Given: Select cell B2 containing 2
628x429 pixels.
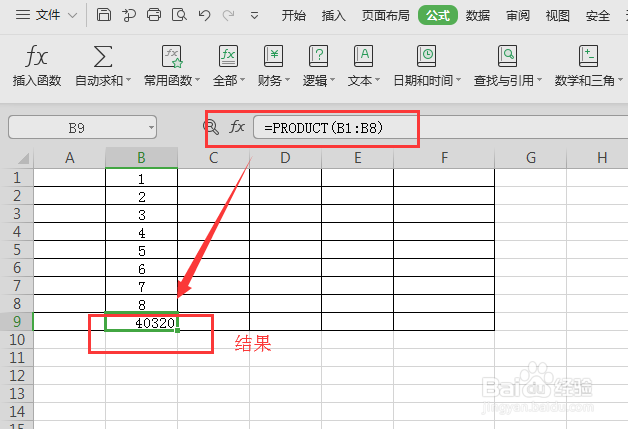Looking at the screenshot, I should coord(141,196).
